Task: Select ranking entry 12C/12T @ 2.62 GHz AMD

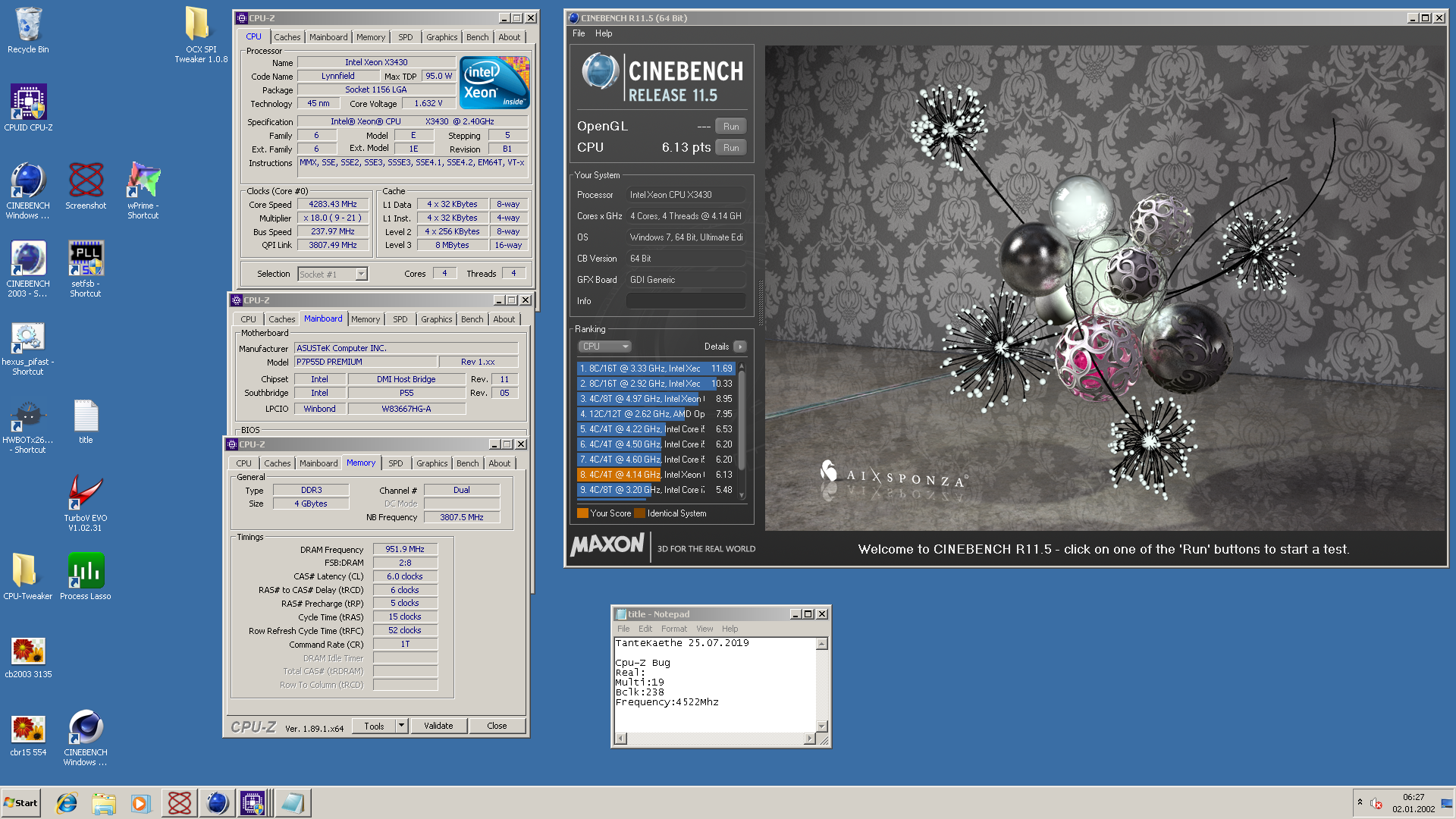Action: click(655, 414)
